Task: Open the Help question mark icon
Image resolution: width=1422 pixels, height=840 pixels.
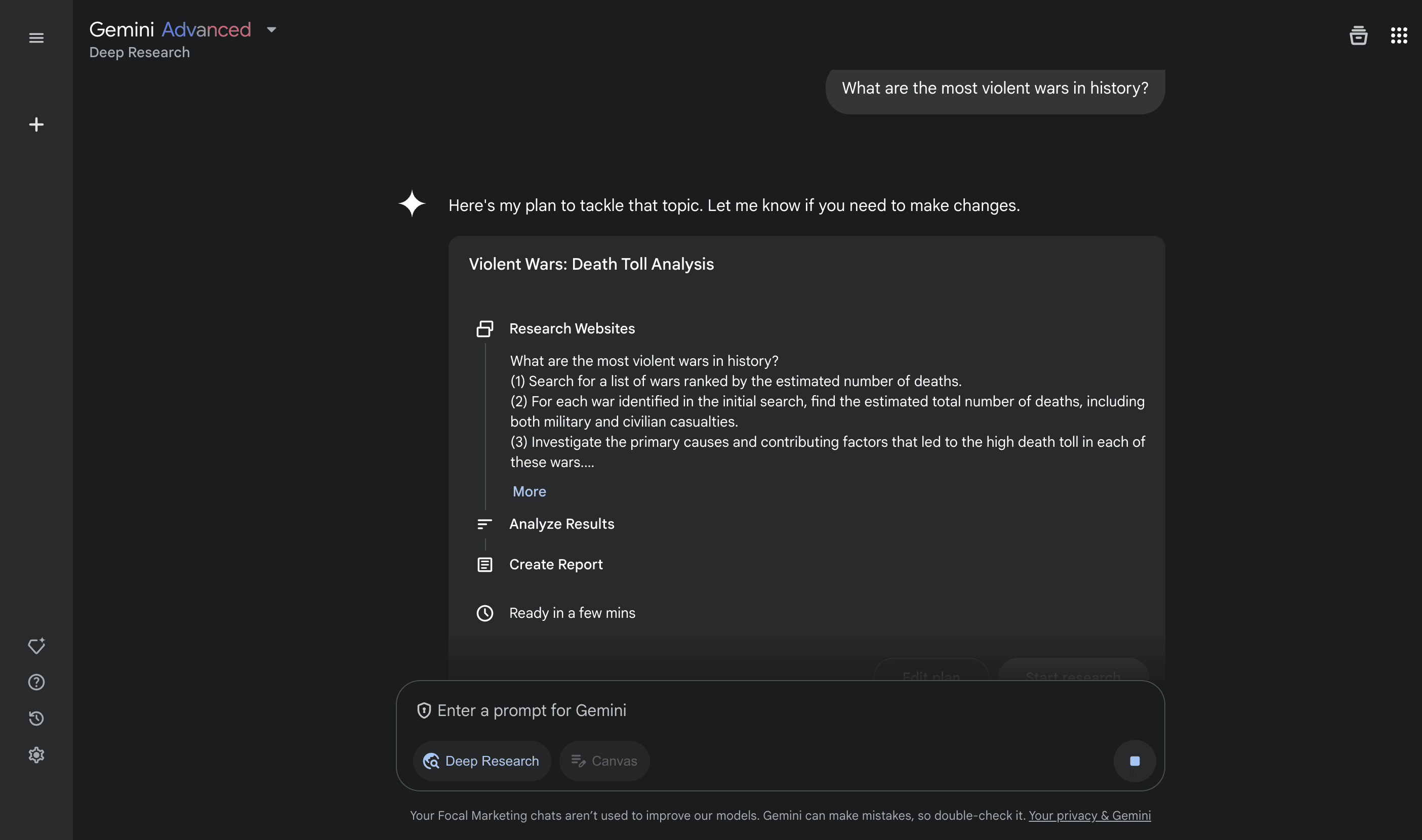Action: [36, 682]
